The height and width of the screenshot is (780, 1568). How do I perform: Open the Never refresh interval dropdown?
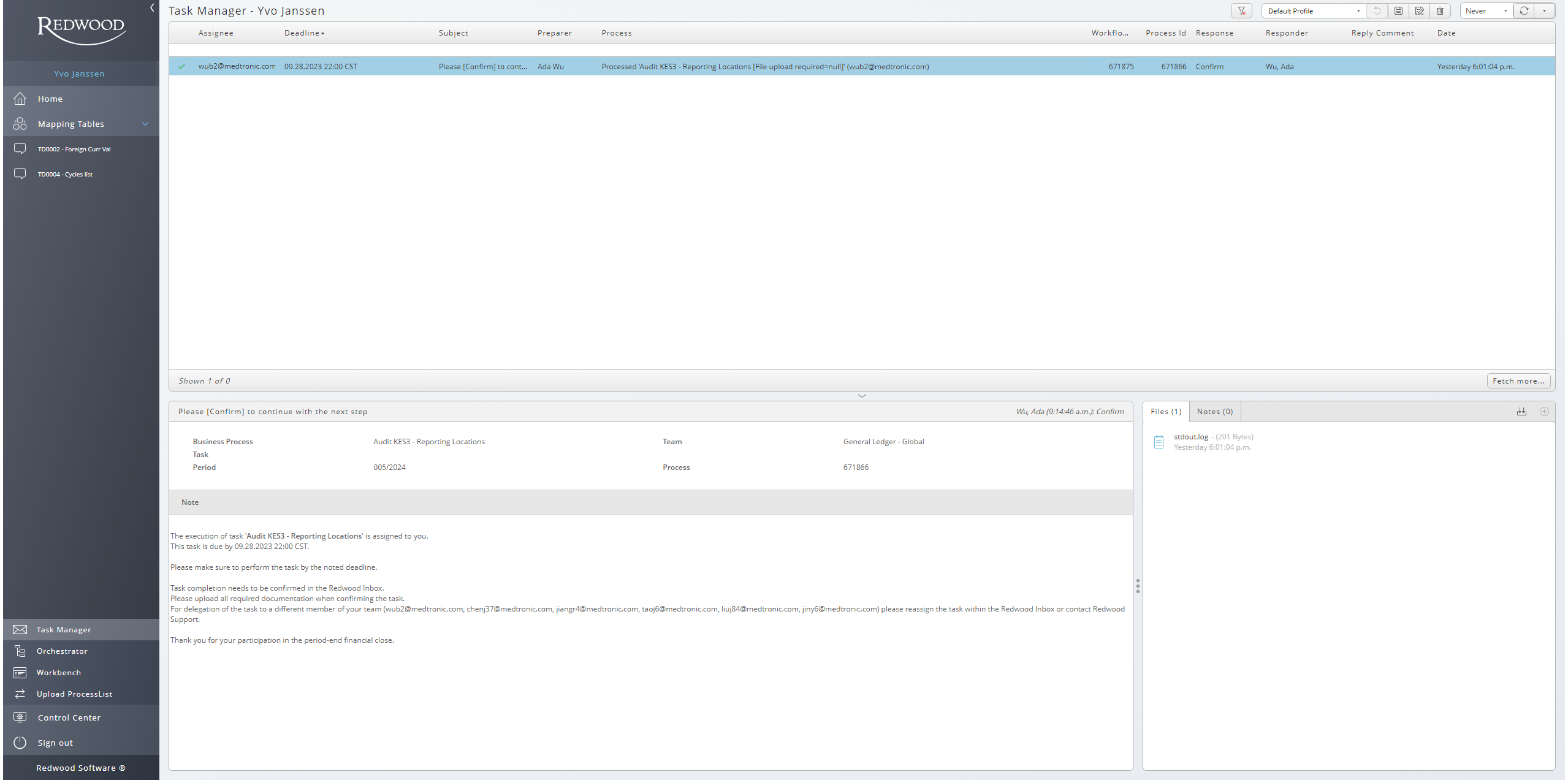pos(1486,11)
